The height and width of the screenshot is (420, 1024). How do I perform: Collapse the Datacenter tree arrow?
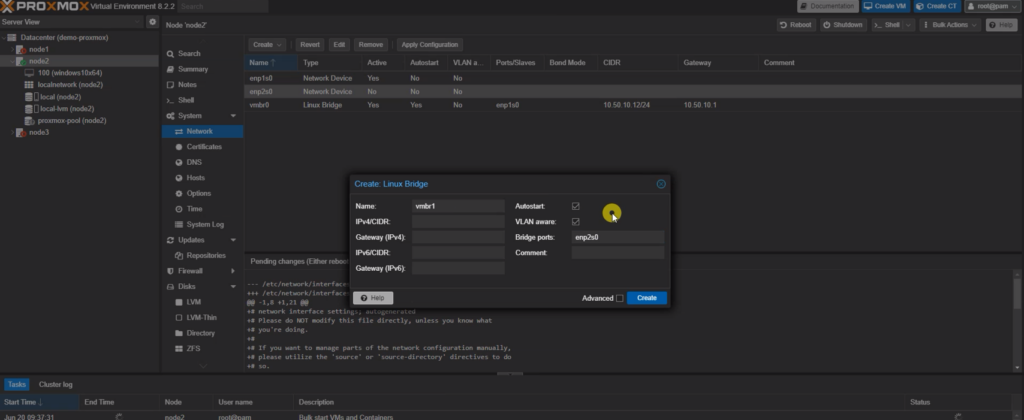[x=4, y=38]
